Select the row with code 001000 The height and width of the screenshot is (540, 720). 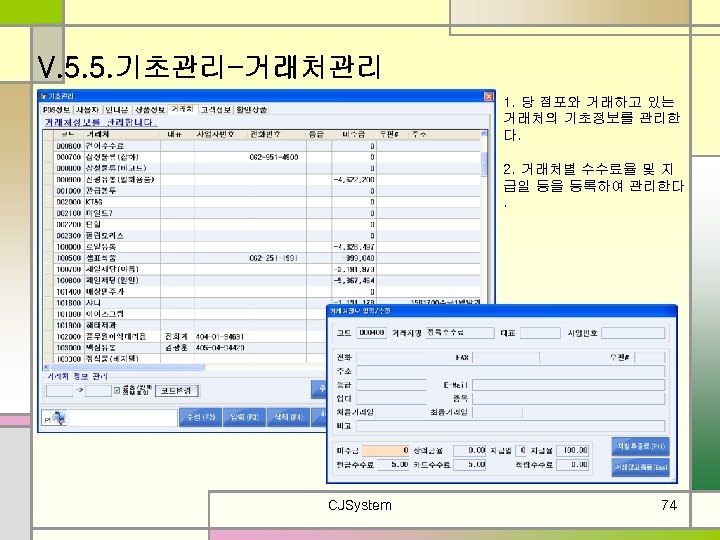262,191
